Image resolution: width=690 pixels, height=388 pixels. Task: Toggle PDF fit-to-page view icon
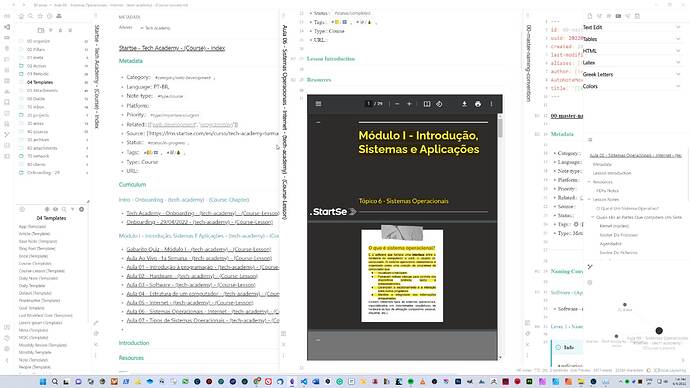pyautogui.click(x=427, y=104)
